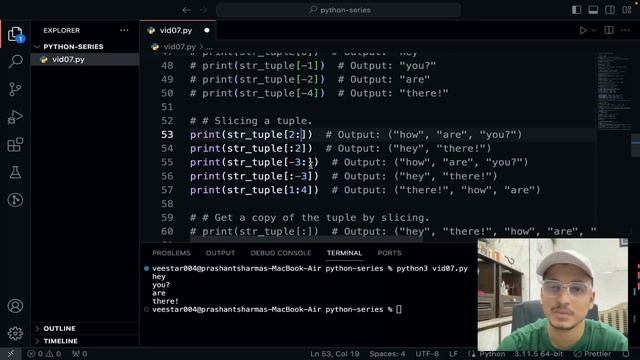The width and height of the screenshot is (640, 360).
Task: Toggle bottom panel layout icon
Action: point(593,10)
